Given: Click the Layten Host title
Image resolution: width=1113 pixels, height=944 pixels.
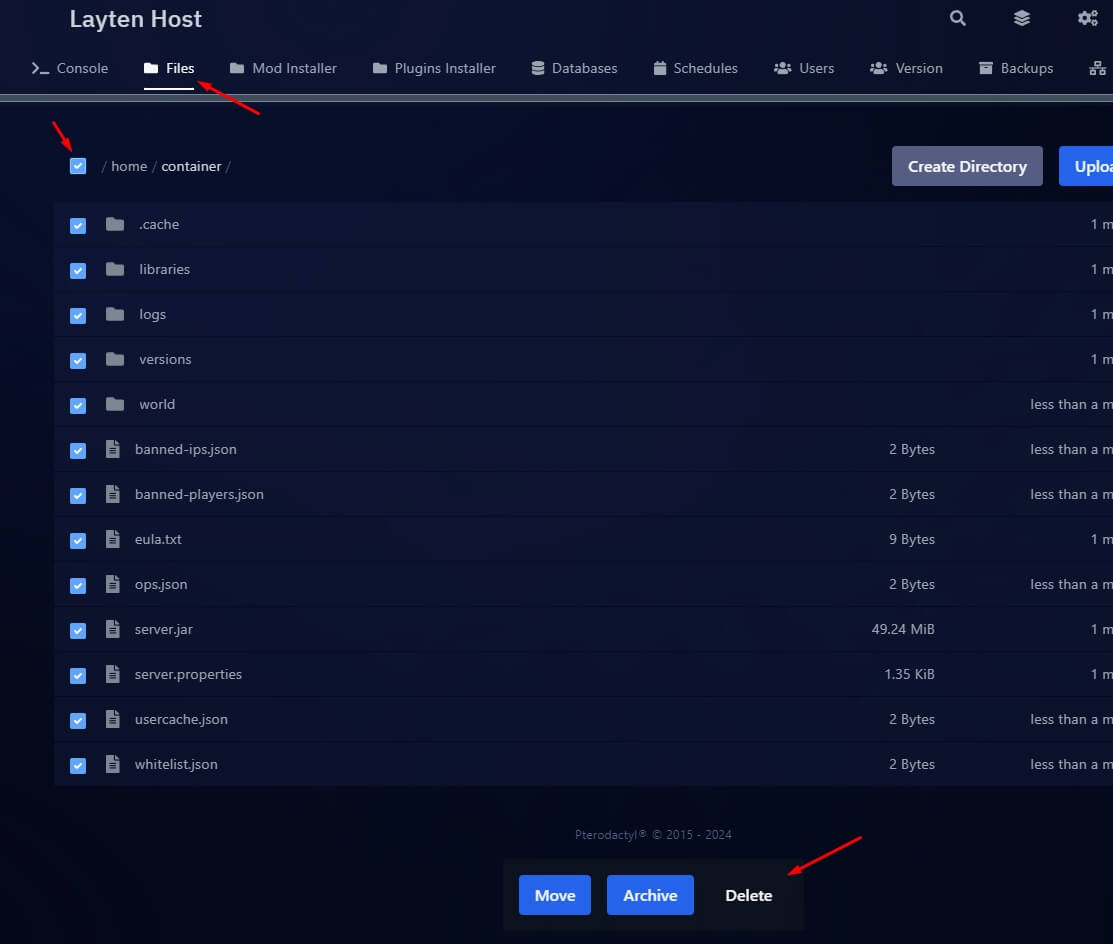Looking at the screenshot, I should pos(136,19).
